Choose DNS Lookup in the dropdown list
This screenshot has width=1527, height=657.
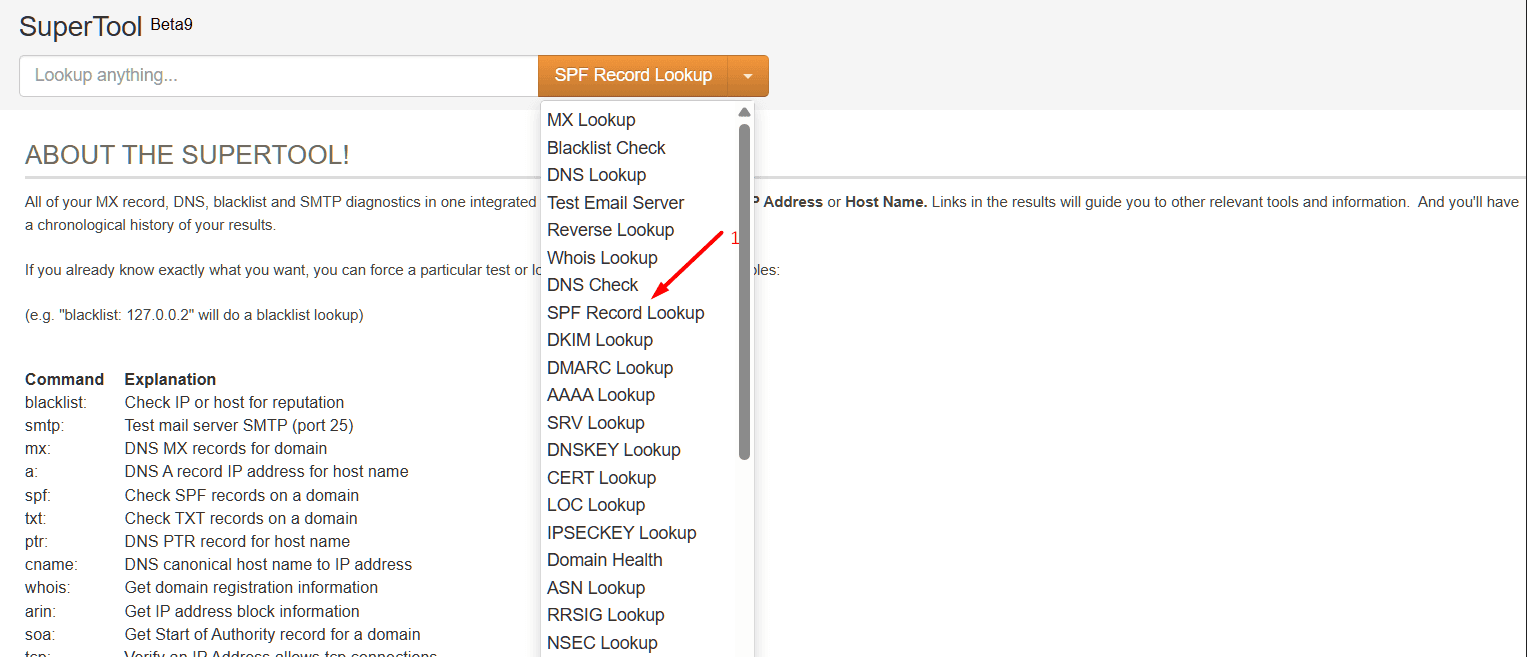tap(596, 175)
